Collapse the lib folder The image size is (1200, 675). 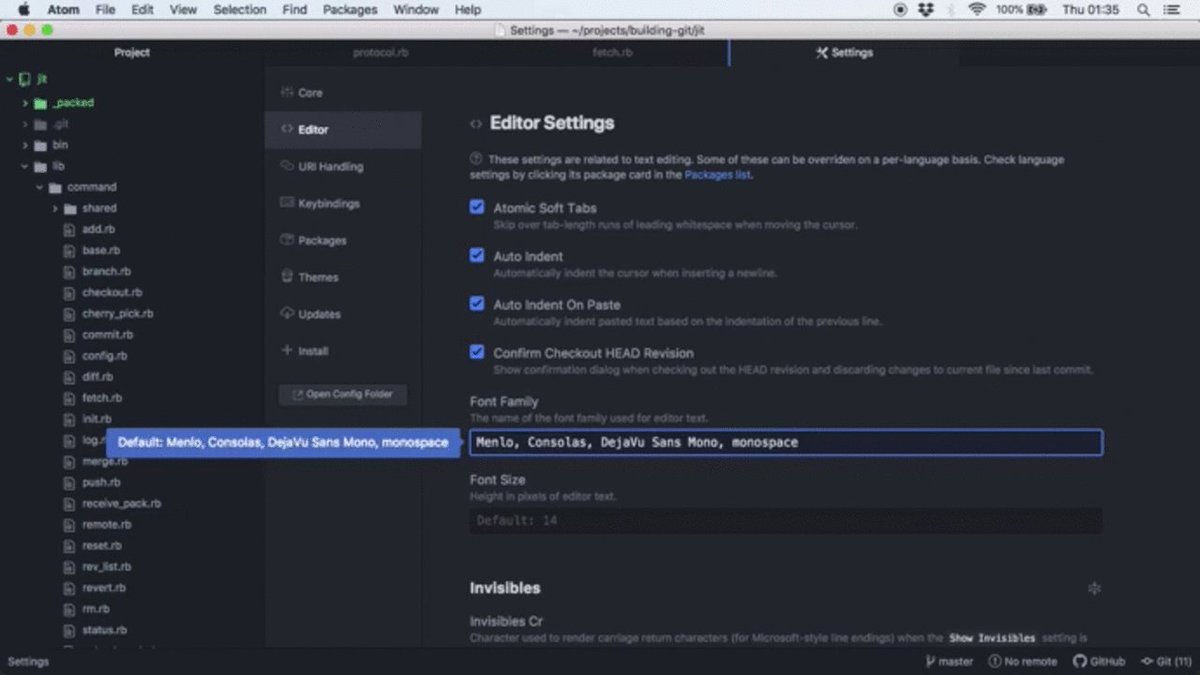coord(25,166)
